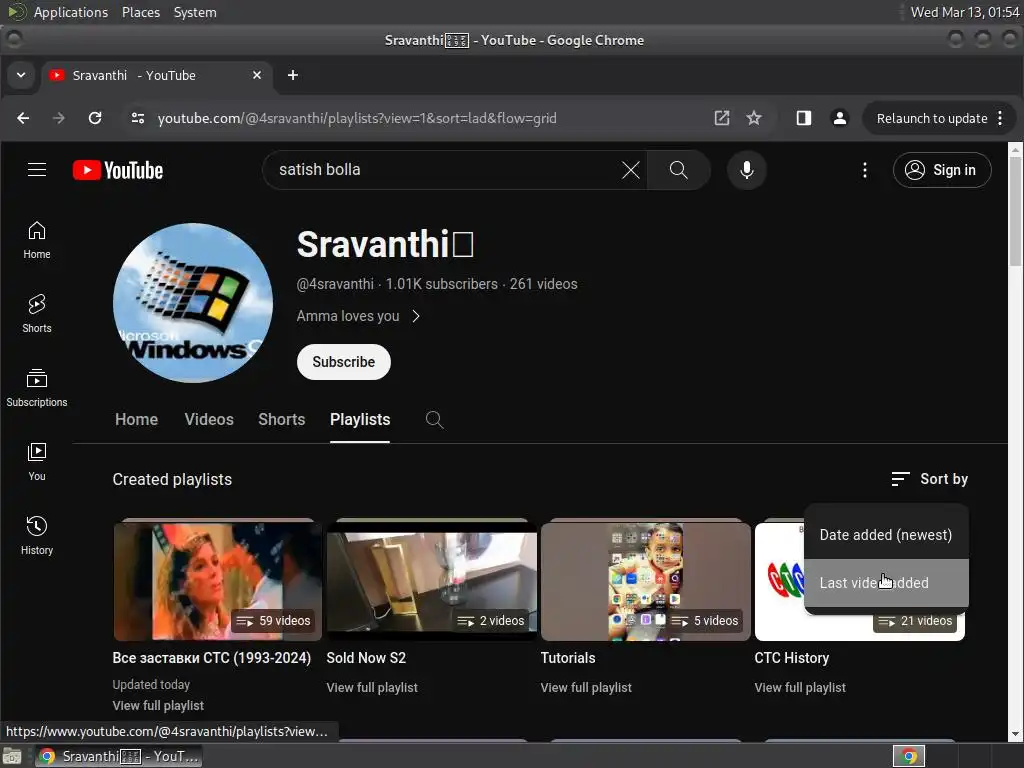1024x768 pixels.
Task: Click the address bar URL
Action: click(357, 118)
